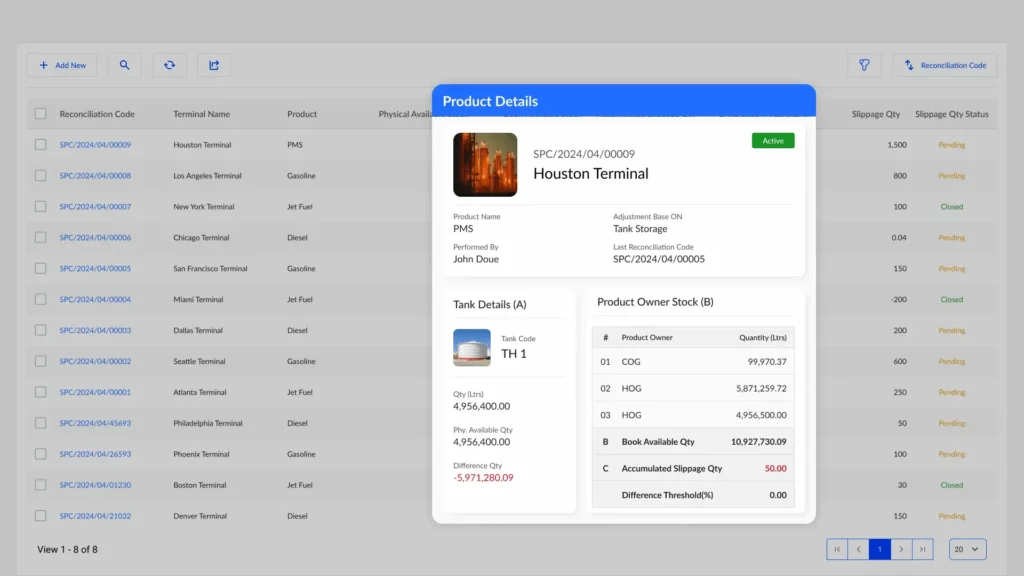Screen dimensions: 1024x576
Task: Click the export share icon button
Action: (214, 65)
